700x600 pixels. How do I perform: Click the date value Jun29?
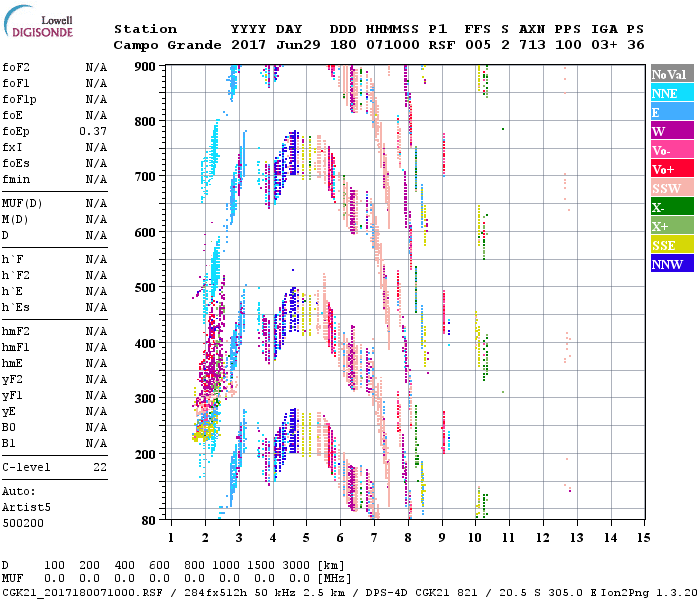[298, 45]
